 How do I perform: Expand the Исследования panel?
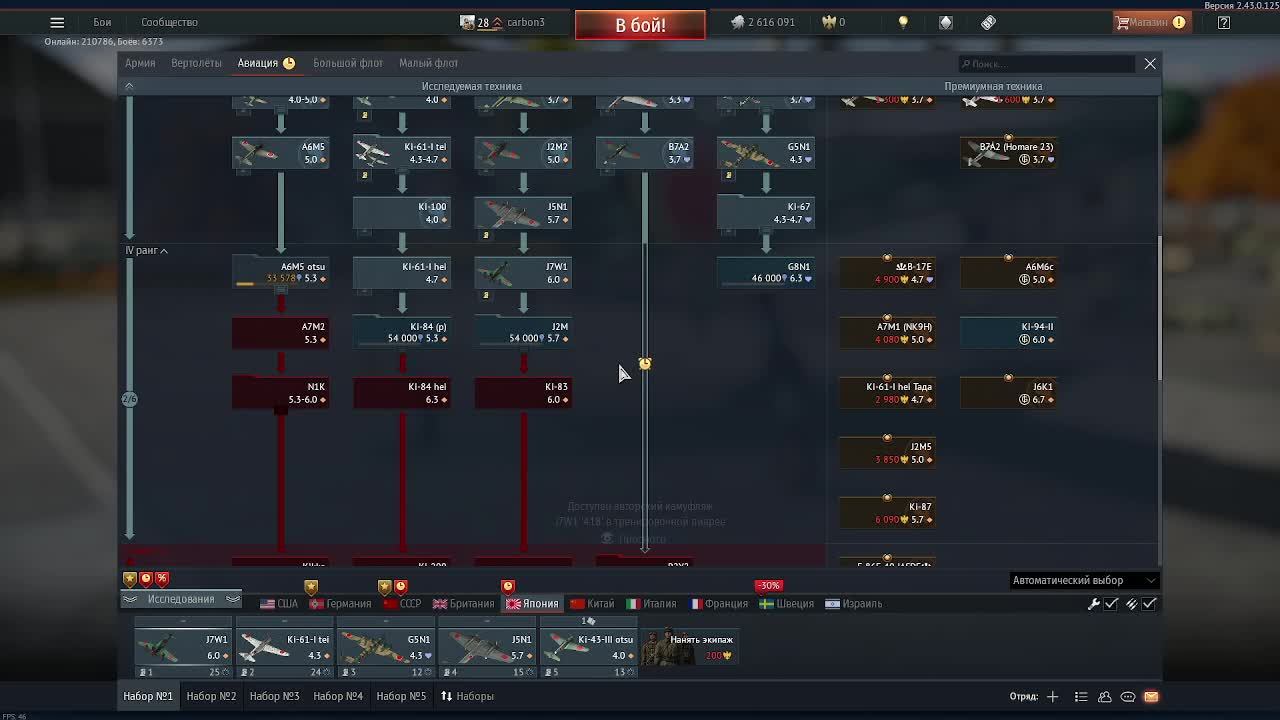click(x=181, y=599)
